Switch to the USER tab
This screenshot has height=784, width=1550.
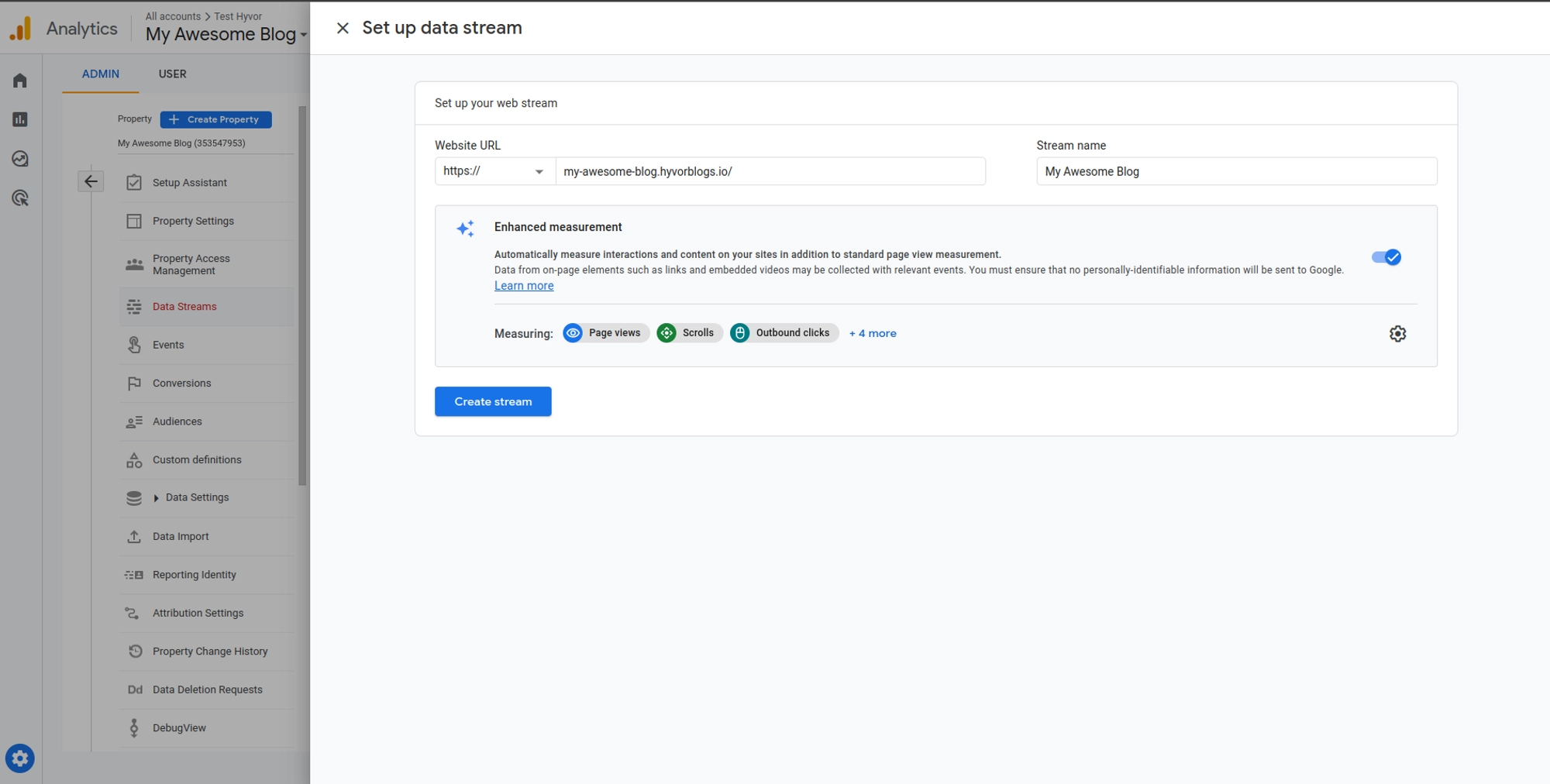tap(173, 74)
